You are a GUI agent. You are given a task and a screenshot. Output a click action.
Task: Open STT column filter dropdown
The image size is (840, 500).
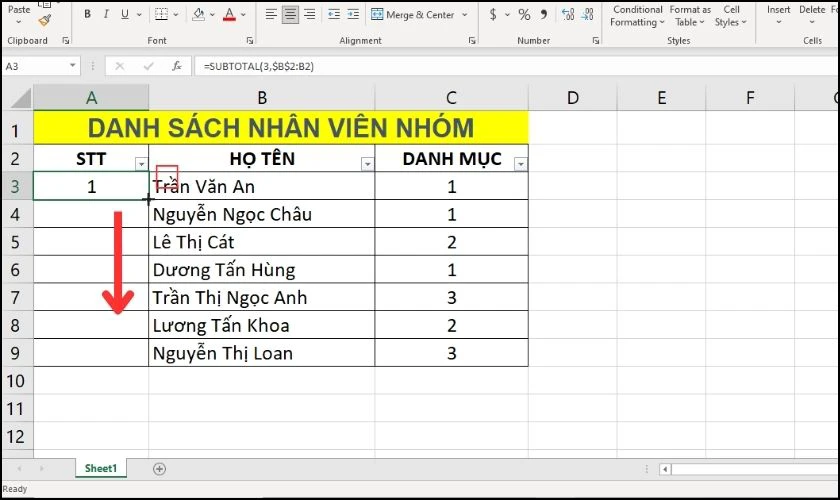point(141,163)
